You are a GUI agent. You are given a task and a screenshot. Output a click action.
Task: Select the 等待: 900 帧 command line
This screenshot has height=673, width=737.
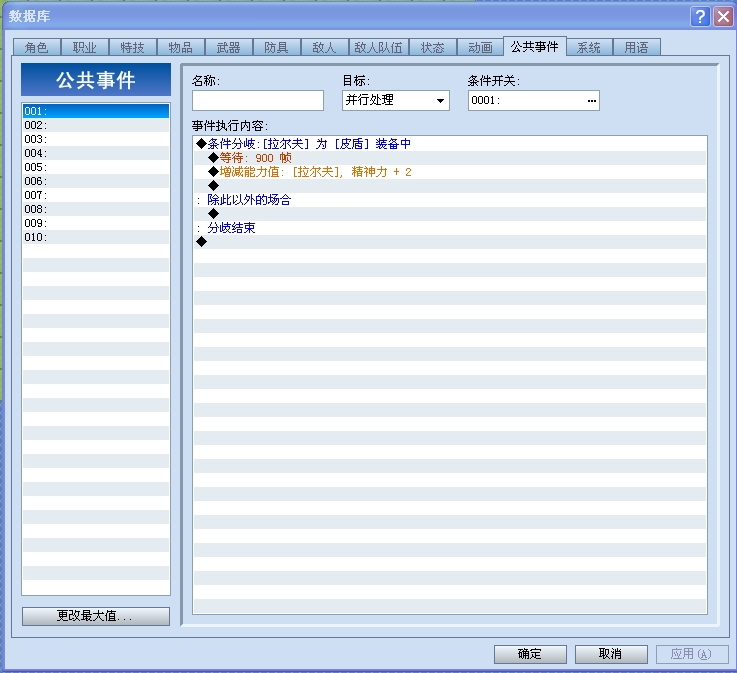click(x=450, y=158)
